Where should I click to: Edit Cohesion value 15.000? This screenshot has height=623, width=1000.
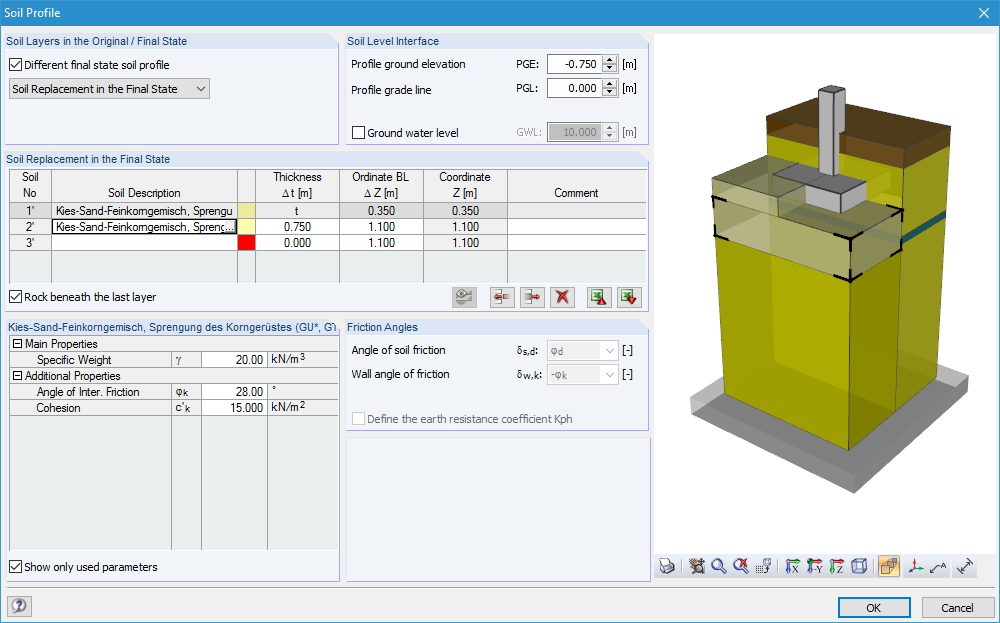coord(234,407)
